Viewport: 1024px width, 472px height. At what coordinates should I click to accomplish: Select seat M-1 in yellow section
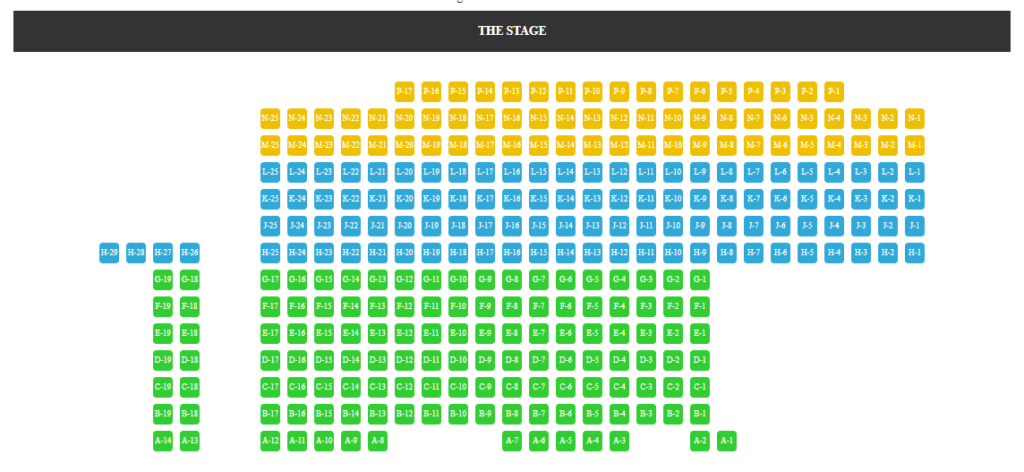[x=914, y=145]
